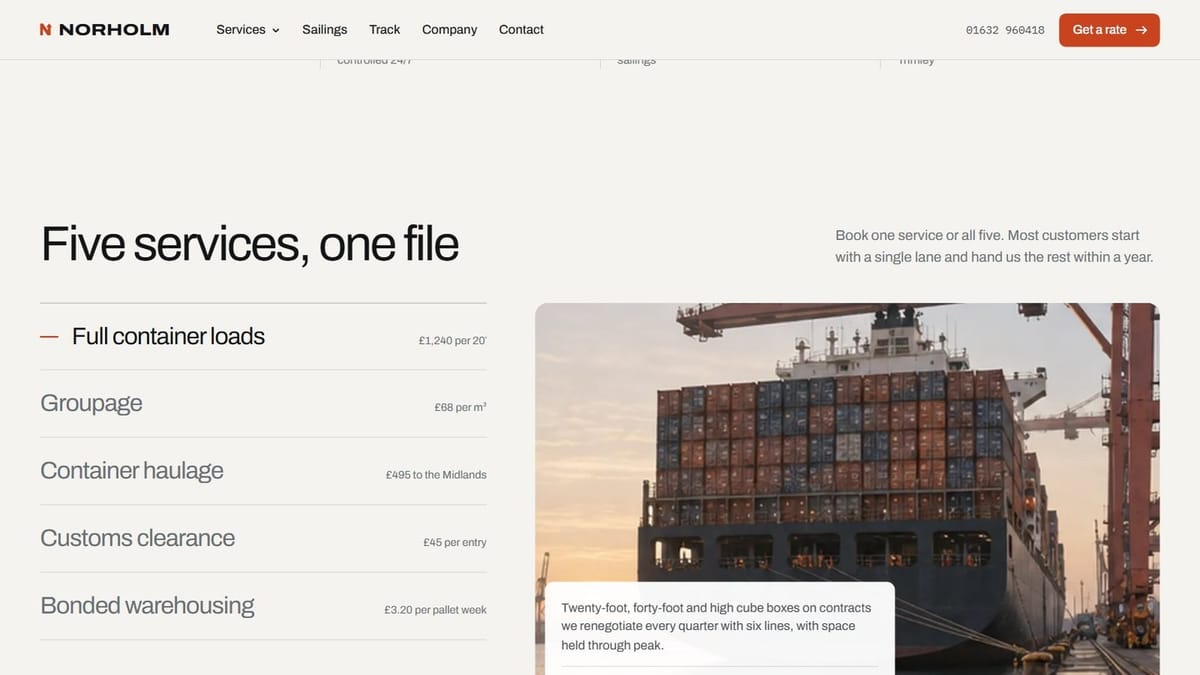Go to the Track page
Viewport: 1200px width, 675px height.
click(385, 30)
